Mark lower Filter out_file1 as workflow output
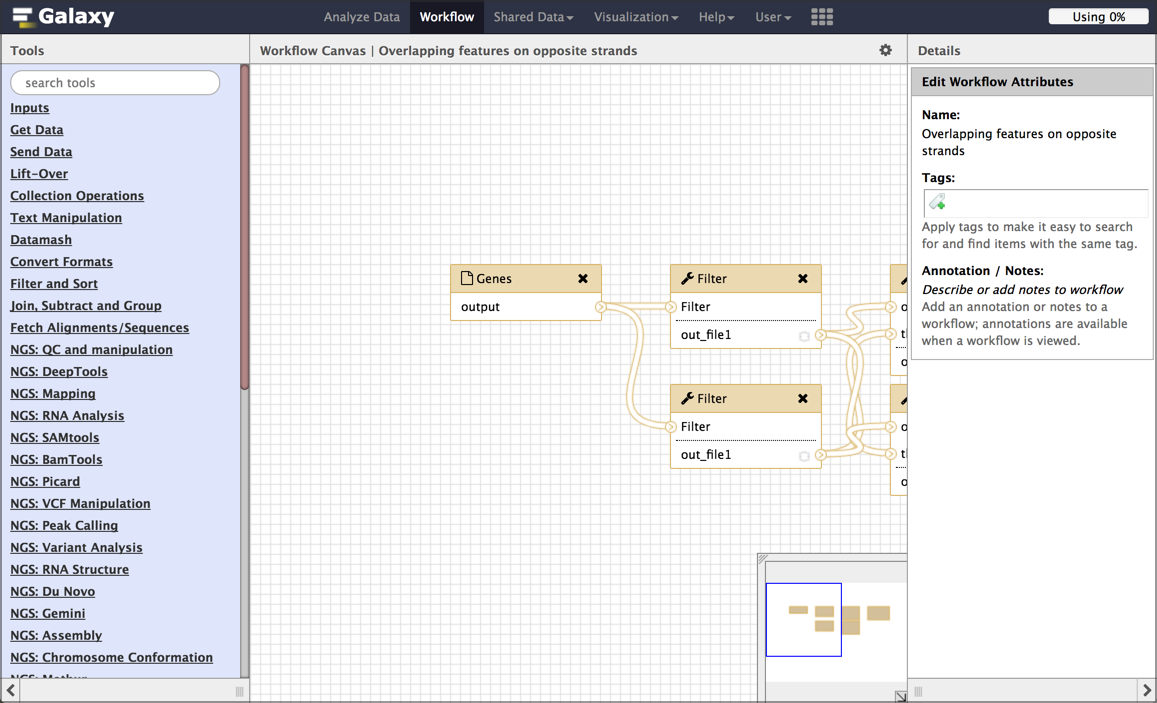1157x703 pixels. tap(804, 457)
